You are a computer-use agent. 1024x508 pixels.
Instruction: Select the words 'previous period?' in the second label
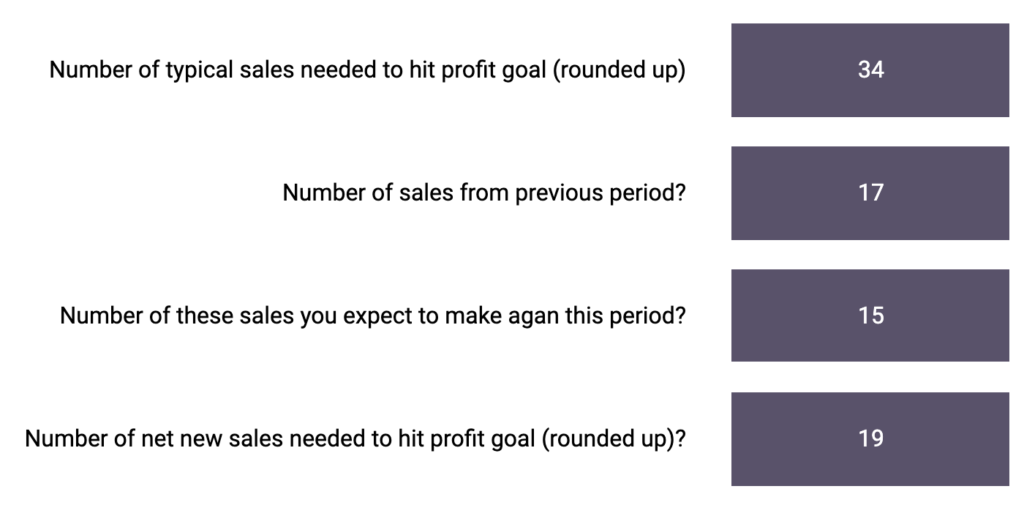[601, 193]
